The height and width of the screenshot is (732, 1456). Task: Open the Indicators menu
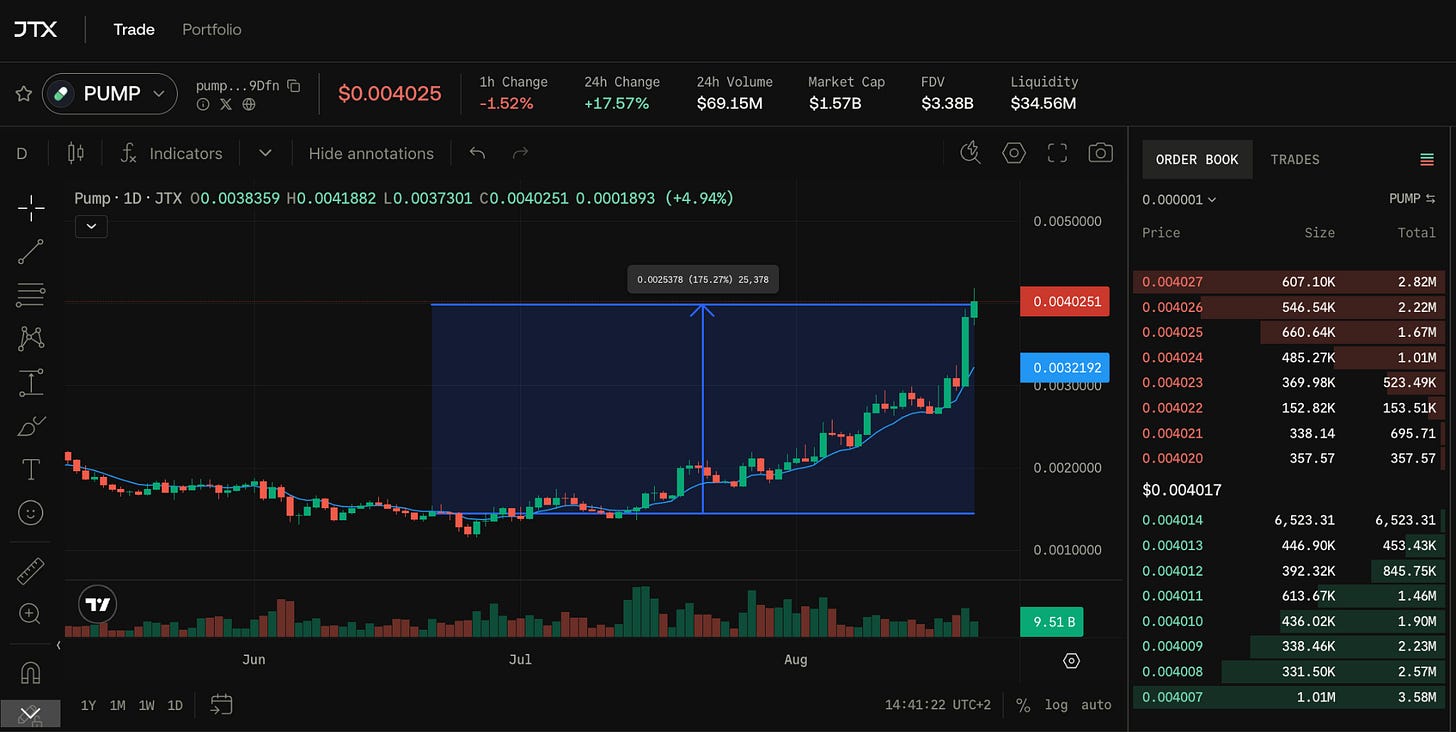pyautogui.click(x=171, y=153)
